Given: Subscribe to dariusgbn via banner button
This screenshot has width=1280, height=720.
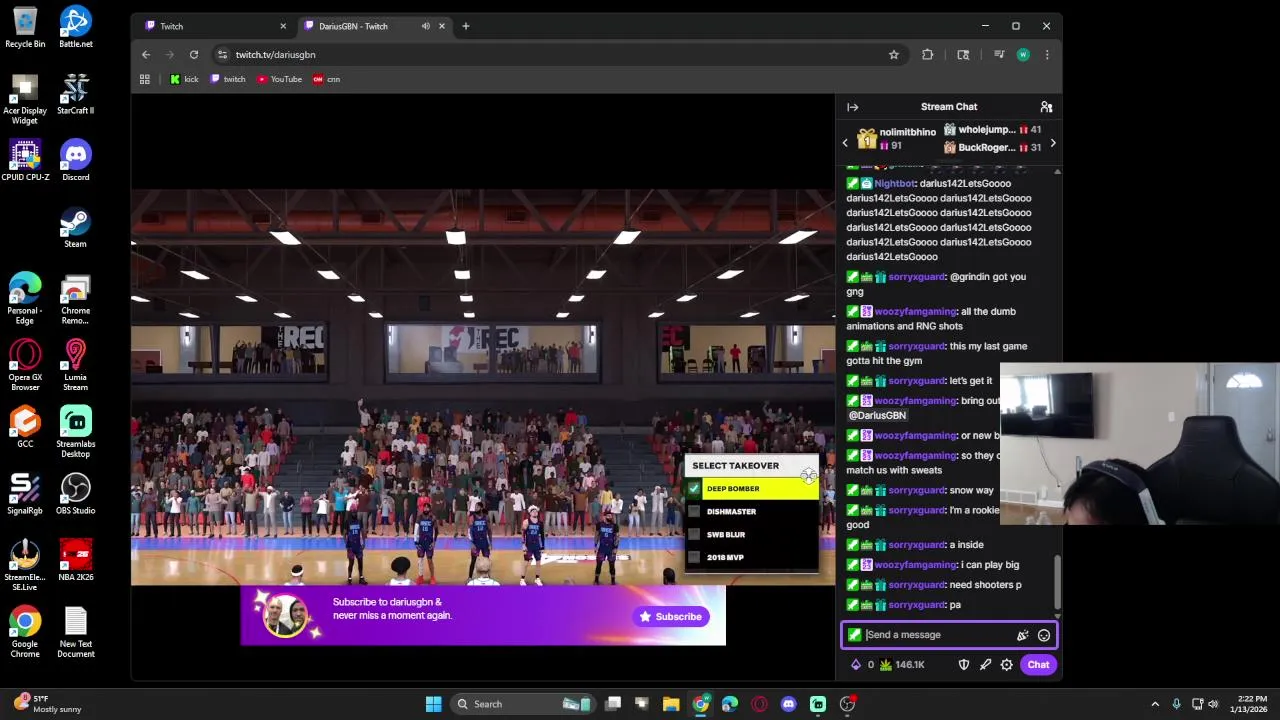Looking at the screenshot, I should pyautogui.click(x=671, y=617).
